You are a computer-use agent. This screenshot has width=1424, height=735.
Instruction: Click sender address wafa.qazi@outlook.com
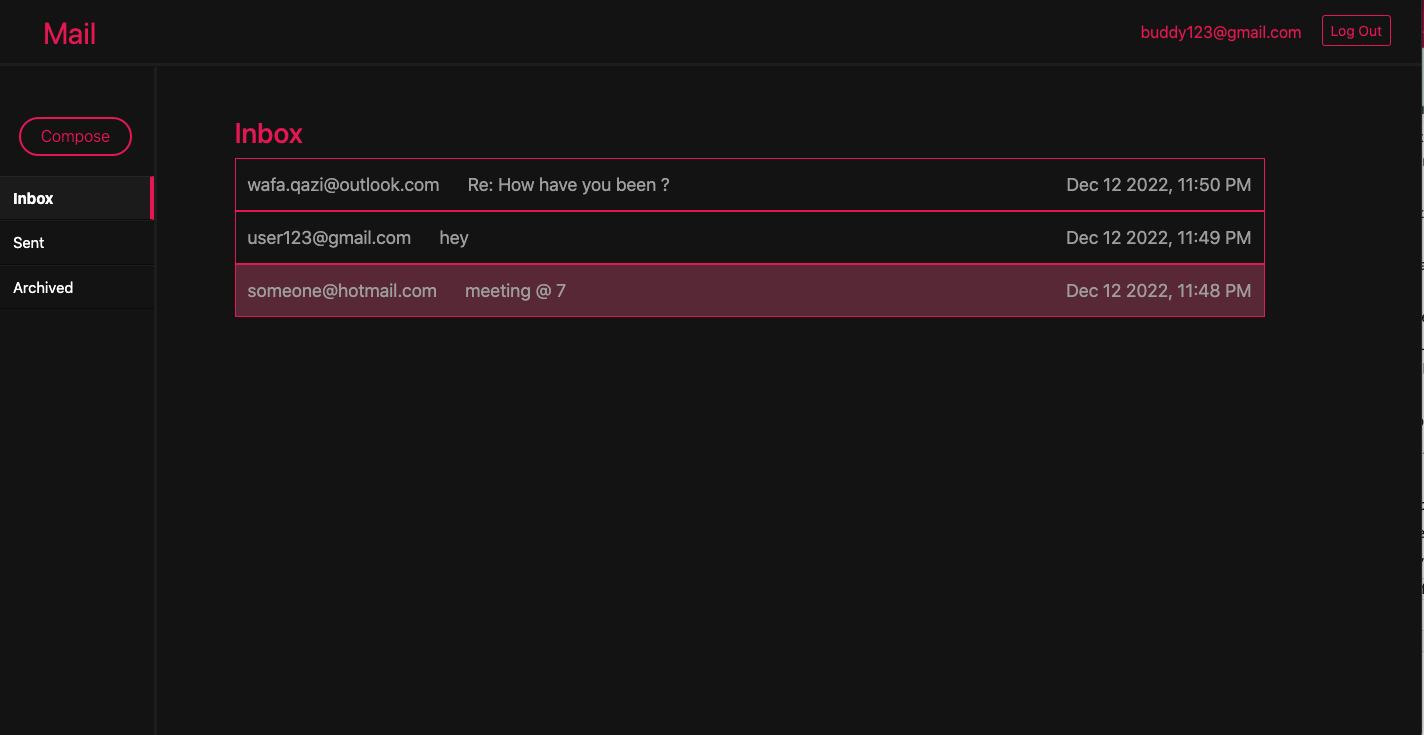[x=343, y=184]
